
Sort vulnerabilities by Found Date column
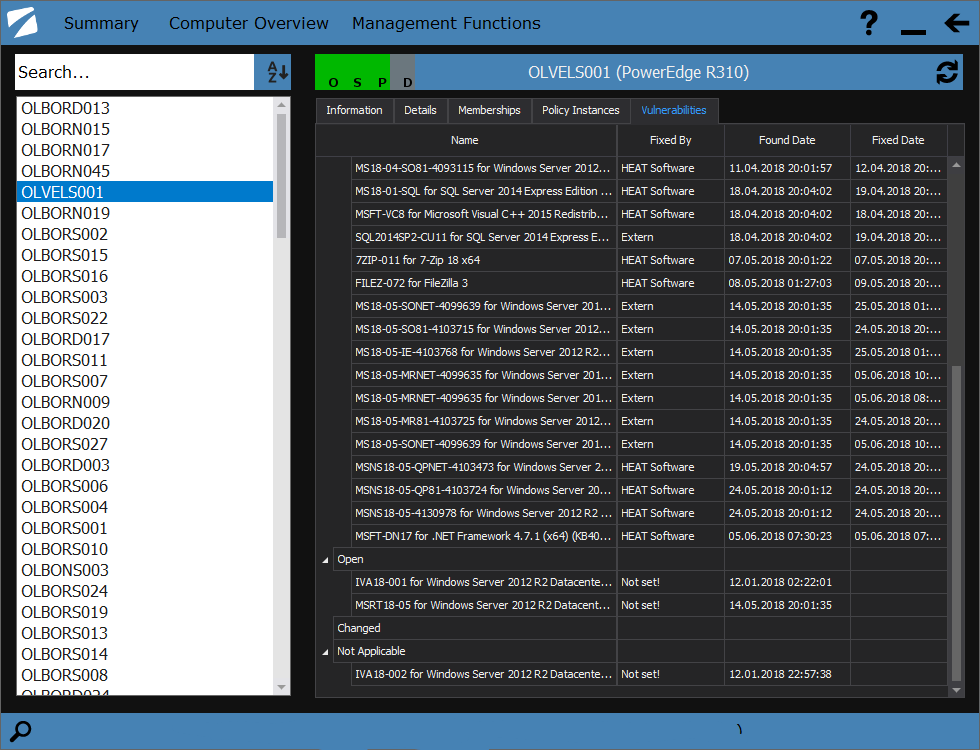(786, 141)
